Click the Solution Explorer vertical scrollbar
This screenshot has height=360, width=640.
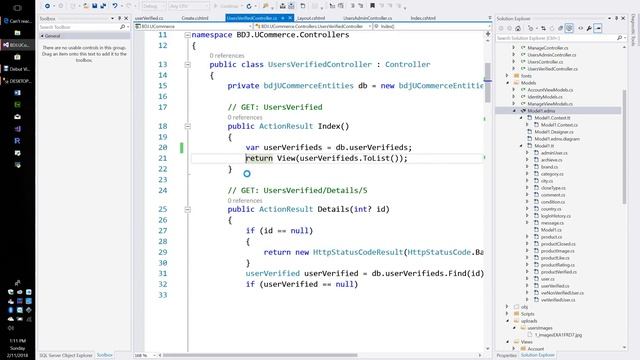pos(624,147)
